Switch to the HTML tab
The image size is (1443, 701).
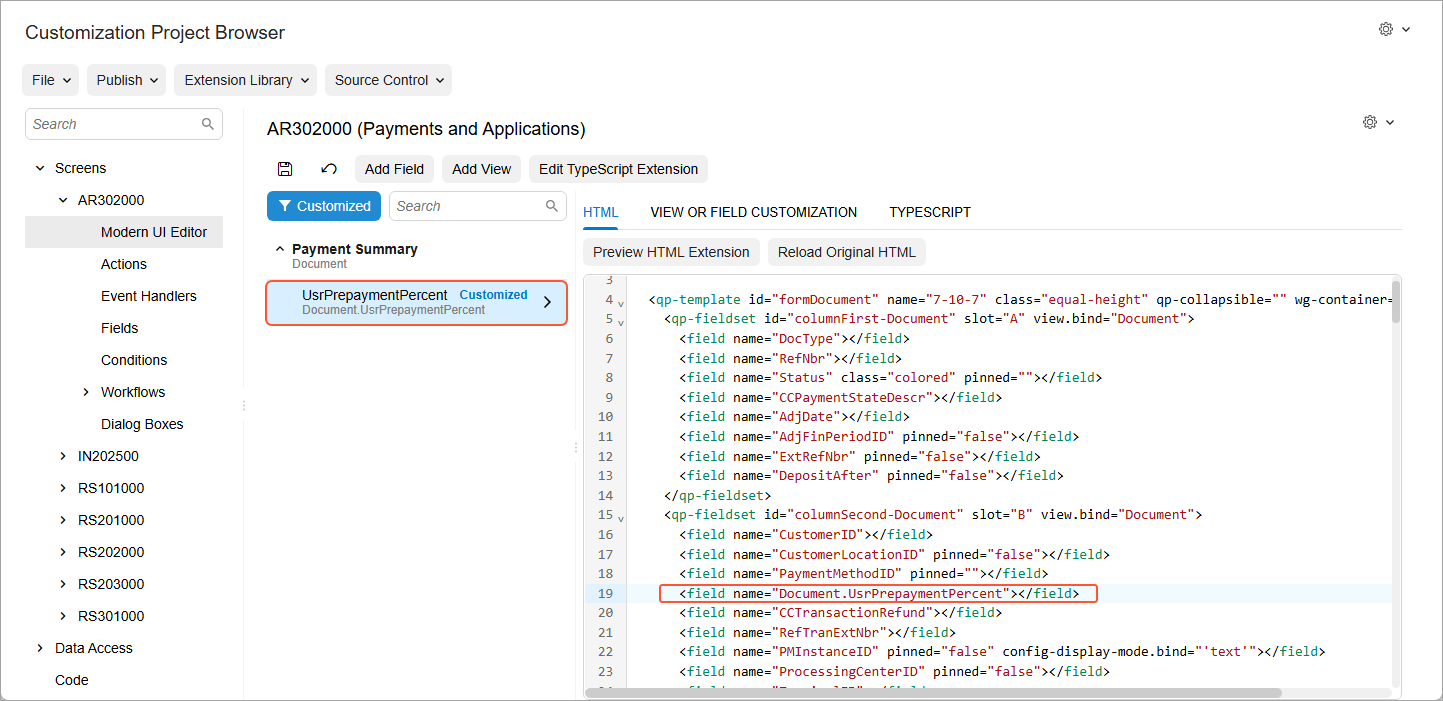point(601,212)
